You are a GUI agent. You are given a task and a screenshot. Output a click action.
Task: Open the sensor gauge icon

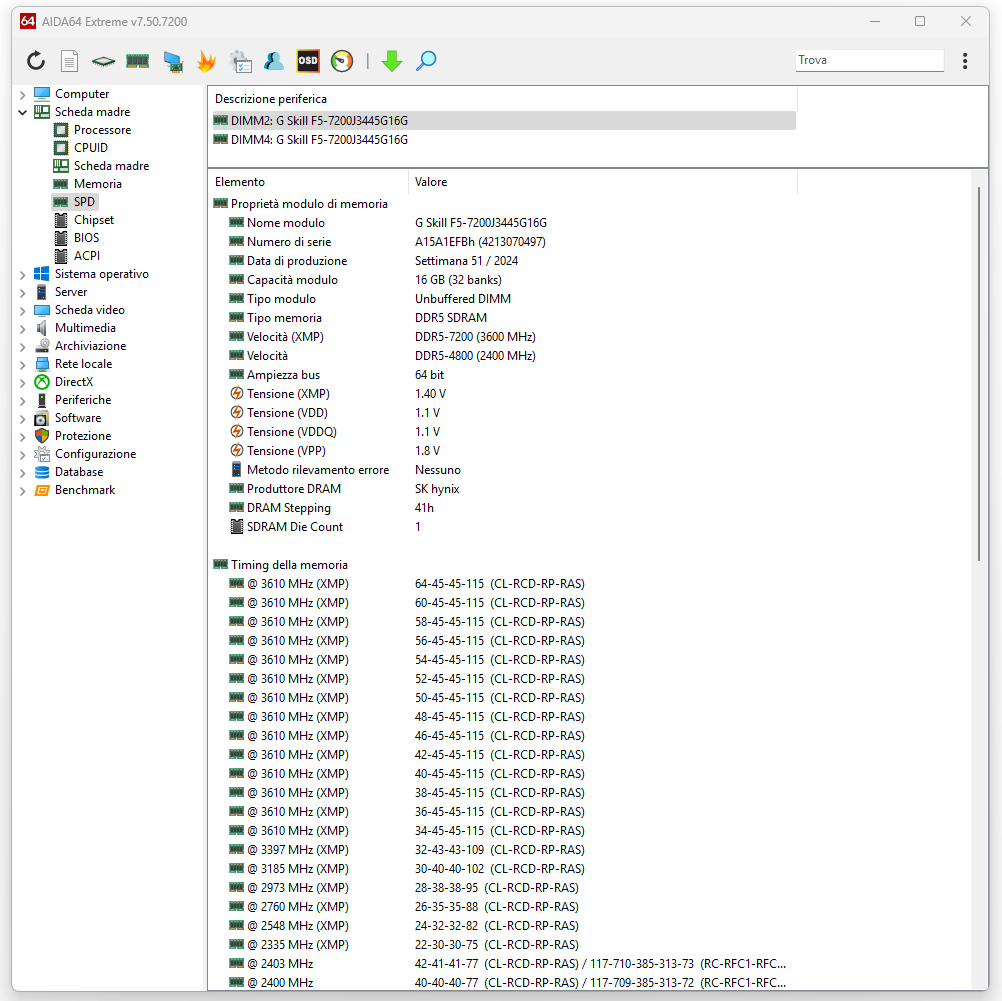click(342, 61)
